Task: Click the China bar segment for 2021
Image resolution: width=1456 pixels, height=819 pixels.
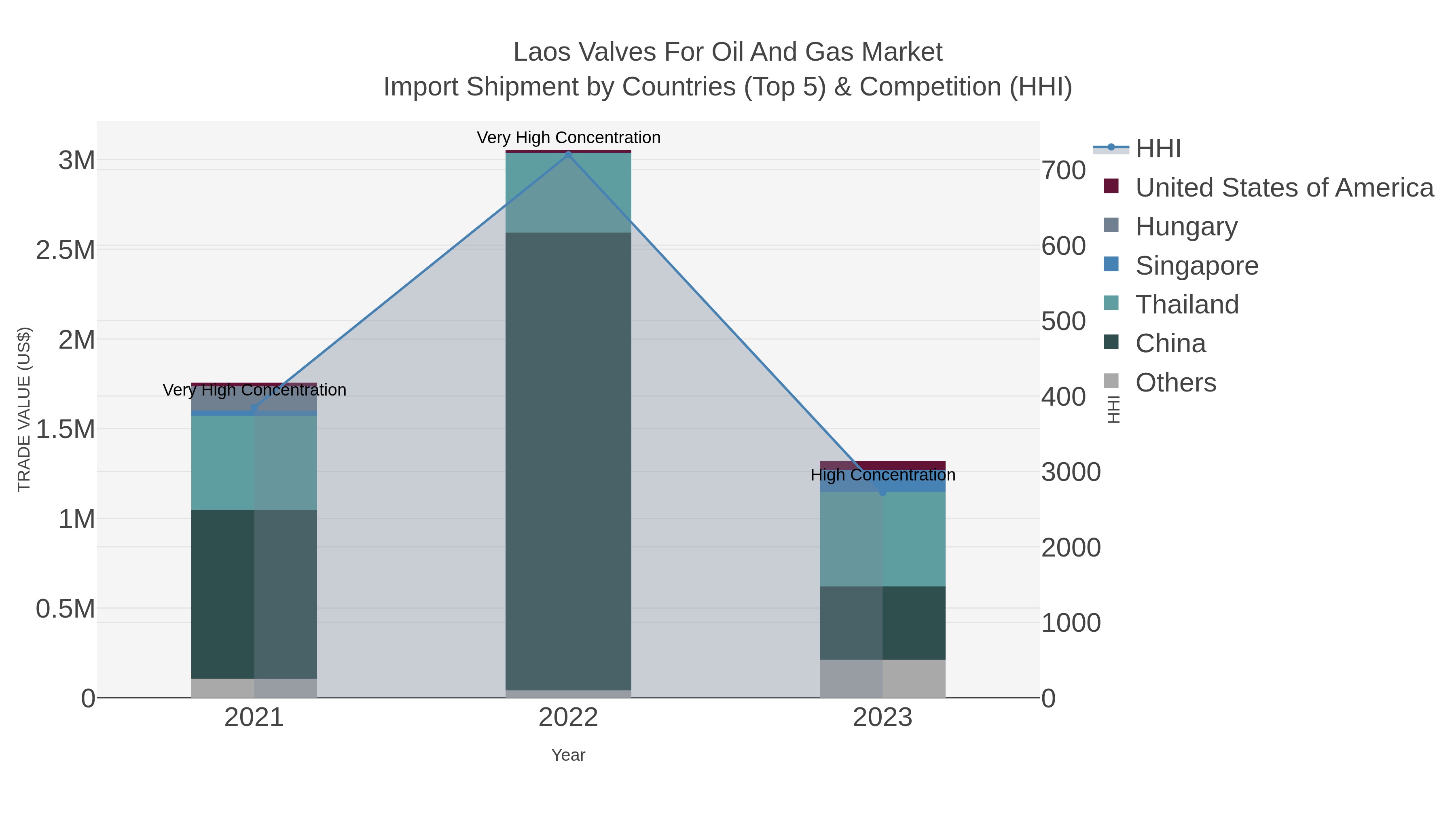Action: coord(254,594)
